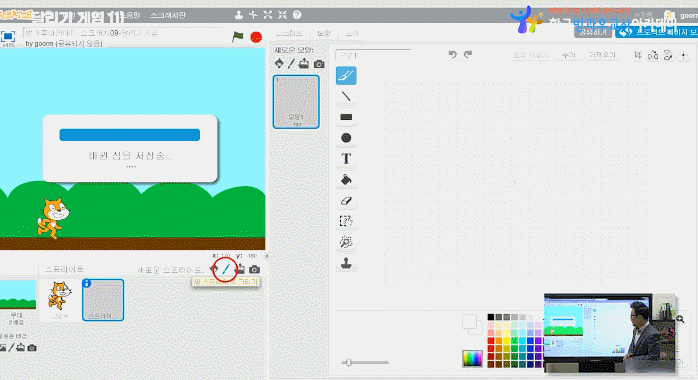
Task: Select the Delete scissors tool in top toolbar
Action: [x=253, y=15]
